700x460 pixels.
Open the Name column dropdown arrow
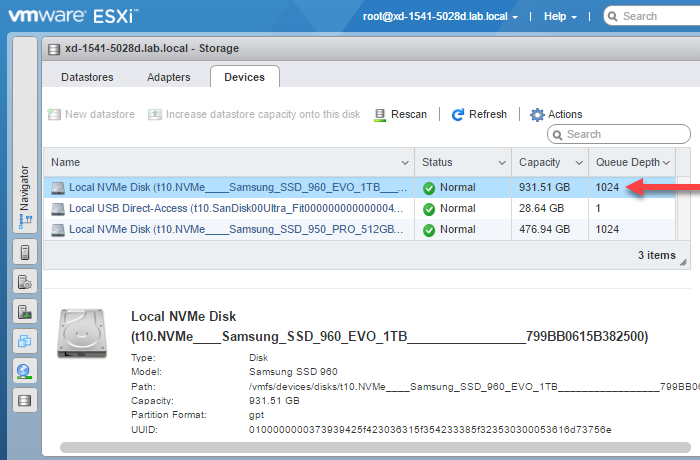[405, 163]
